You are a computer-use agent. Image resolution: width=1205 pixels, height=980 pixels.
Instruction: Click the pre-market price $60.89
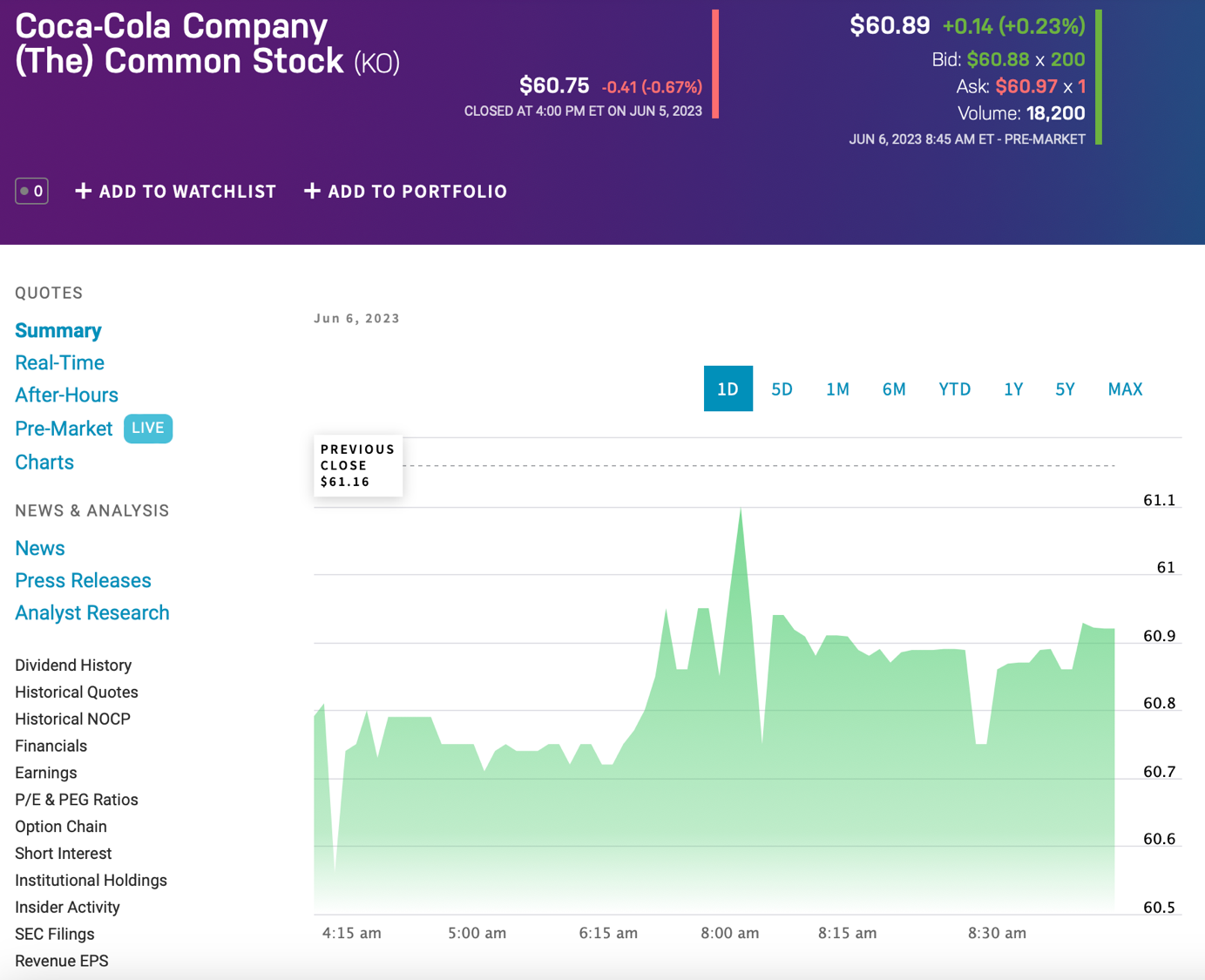coord(890,25)
